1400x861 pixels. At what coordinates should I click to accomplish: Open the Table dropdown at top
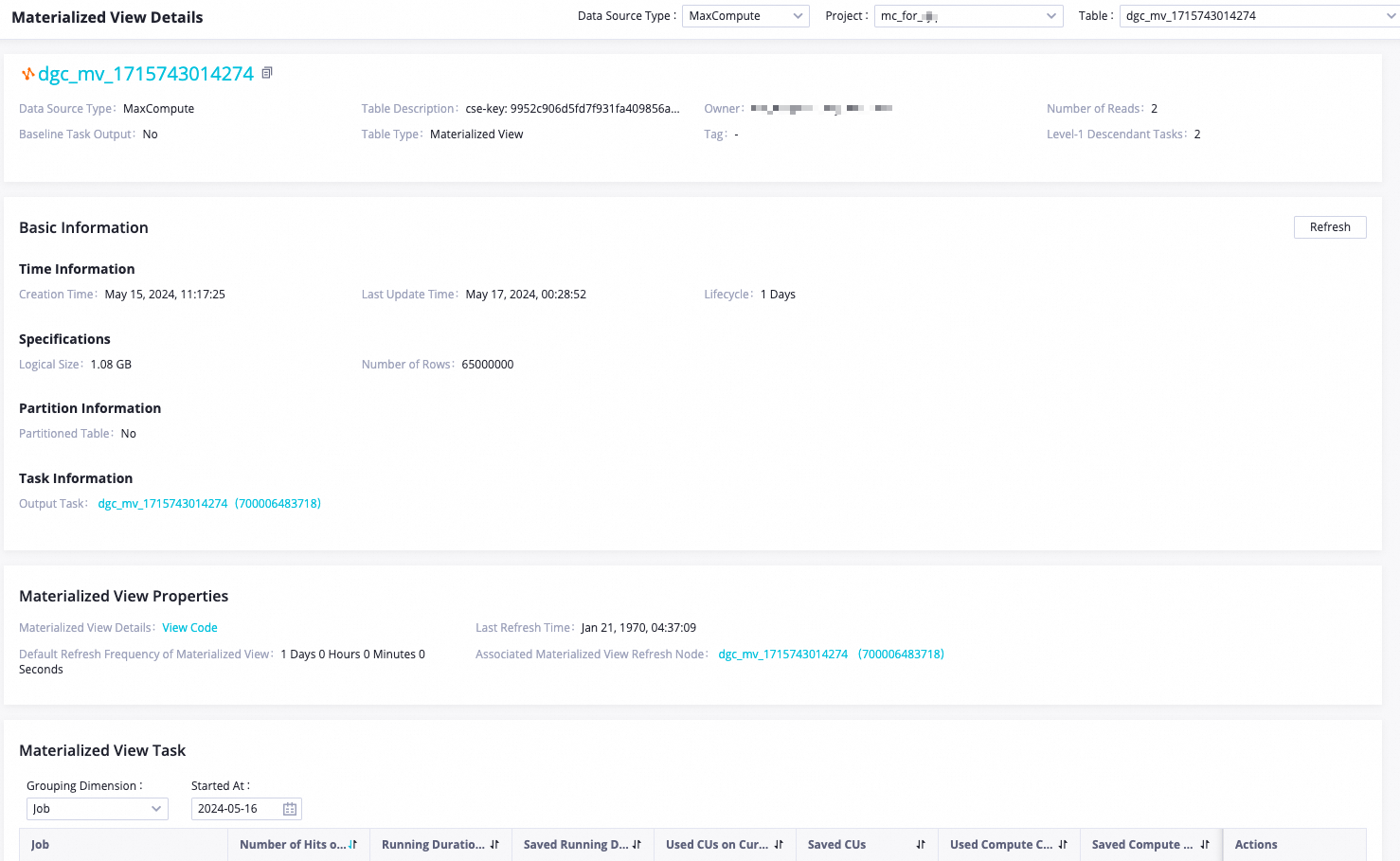[x=1260, y=16]
